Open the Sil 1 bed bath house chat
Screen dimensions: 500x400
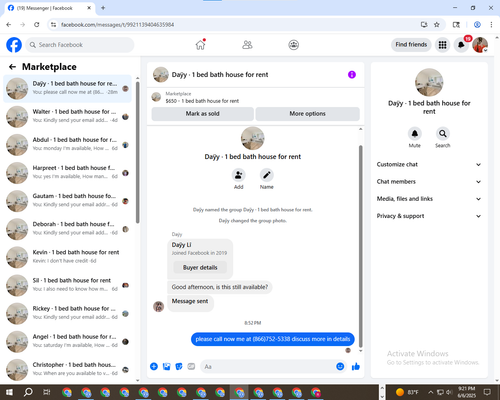(67, 285)
